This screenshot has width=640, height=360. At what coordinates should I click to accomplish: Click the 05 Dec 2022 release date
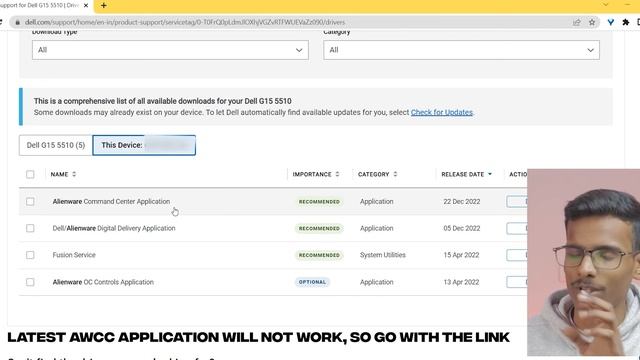tap(462, 228)
